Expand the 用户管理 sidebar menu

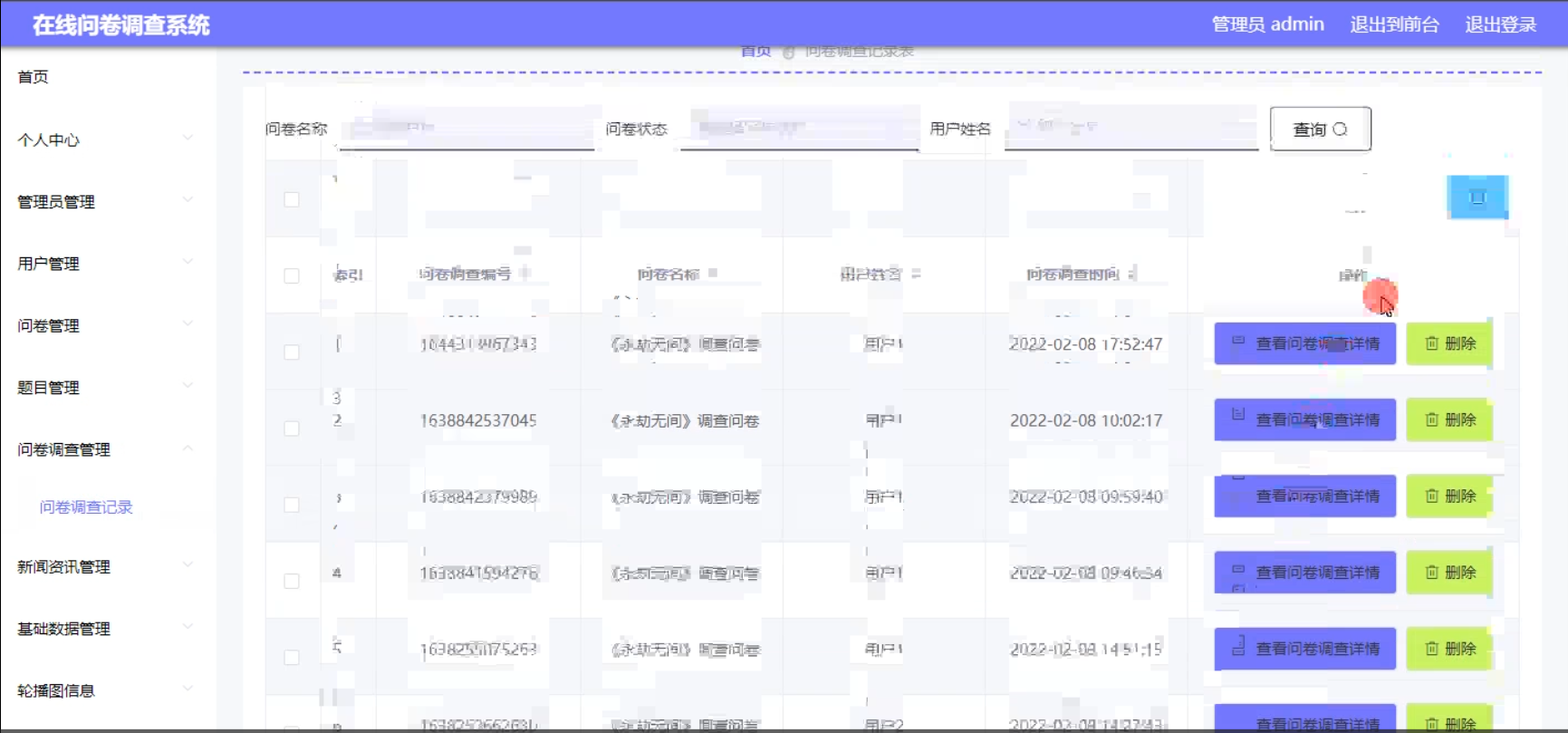click(107, 264)
